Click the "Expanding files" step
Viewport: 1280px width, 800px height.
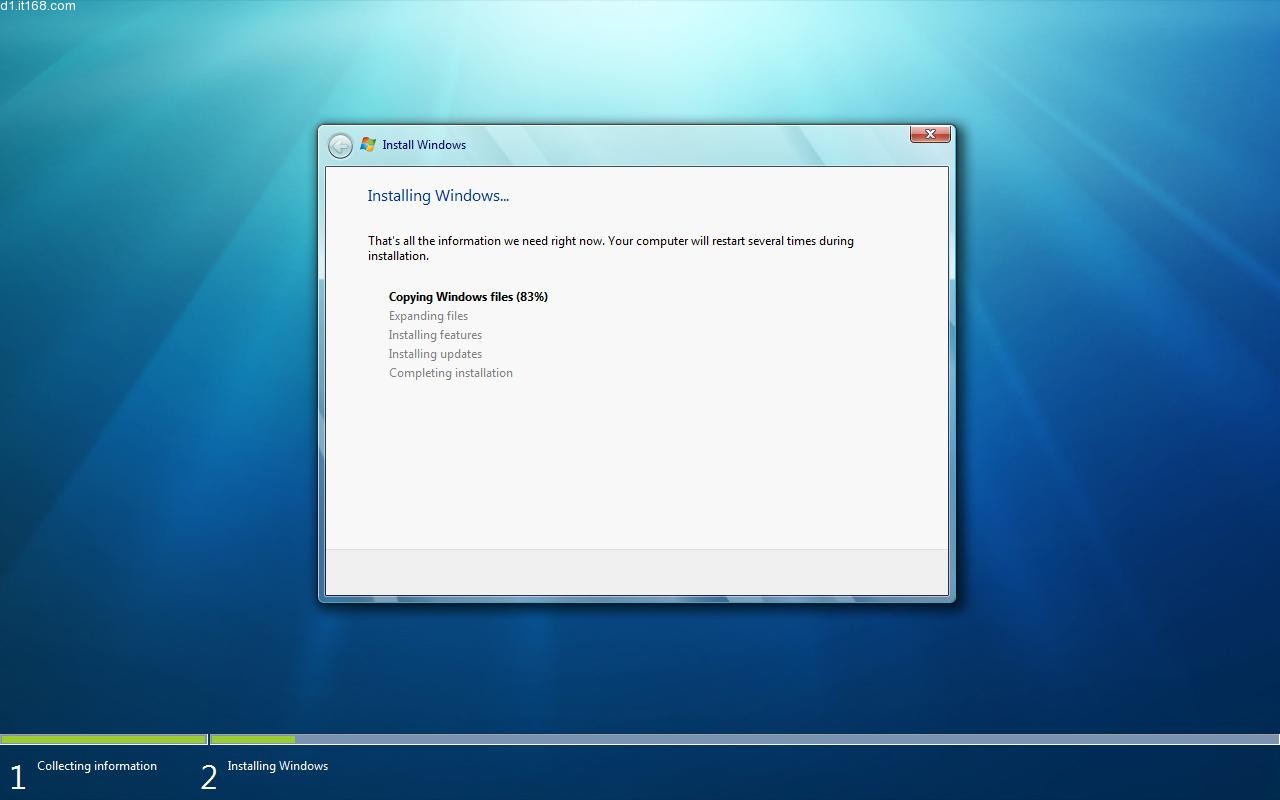428,316
